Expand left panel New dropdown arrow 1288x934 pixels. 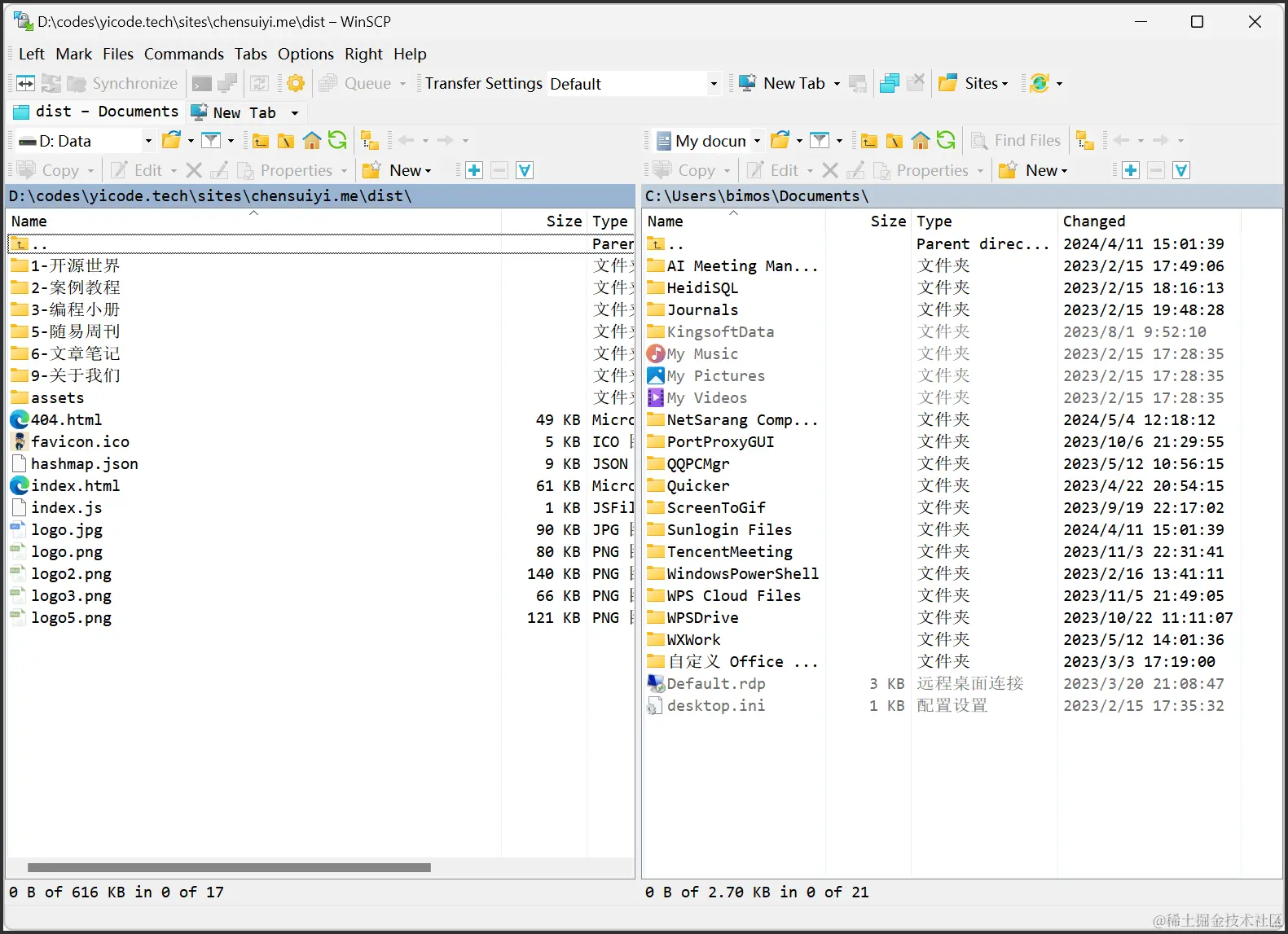428,171
